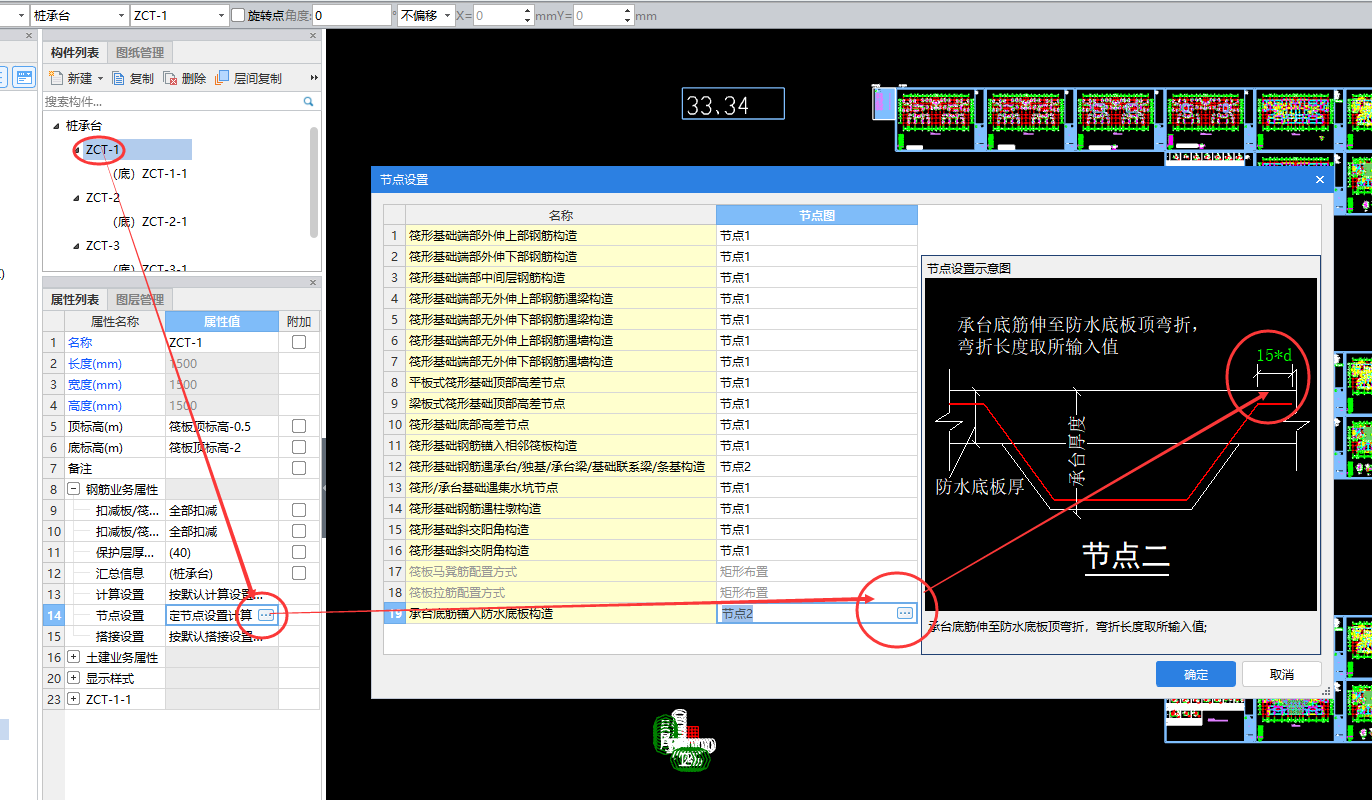Select (底) ZCT-2-1 in the tree
Image resolution: width=1372 pixels, height=800 pixels.
[151, 222]
